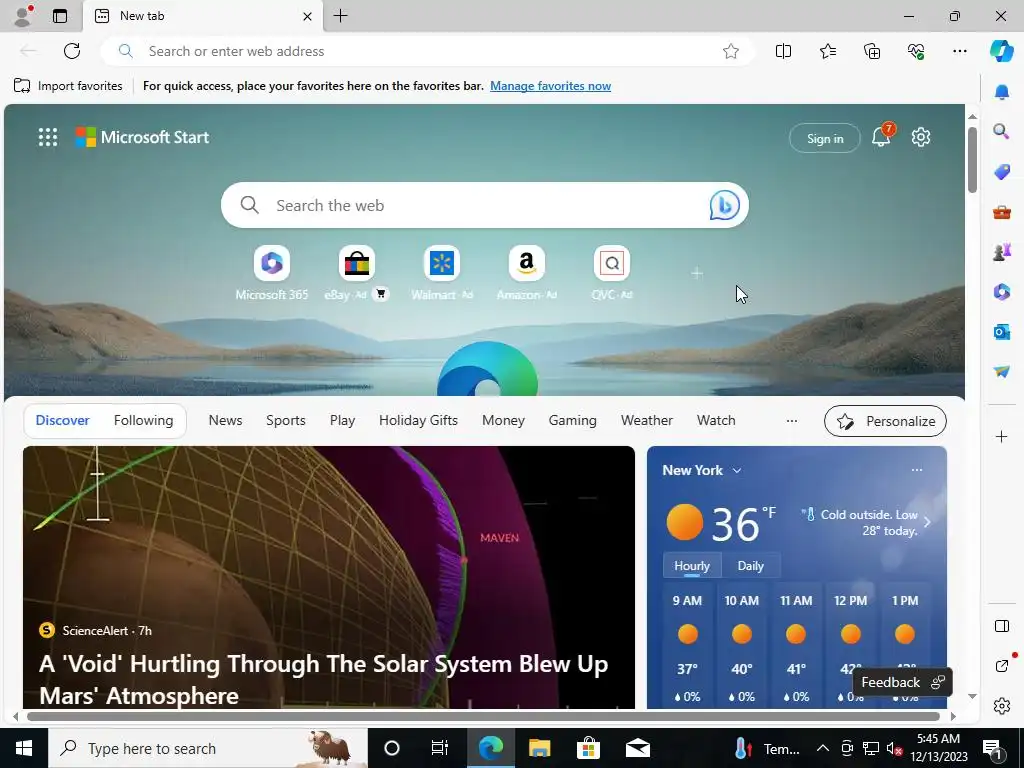Customize sidebar with plus icon

pyautogui.click(x=1001, y=436)
